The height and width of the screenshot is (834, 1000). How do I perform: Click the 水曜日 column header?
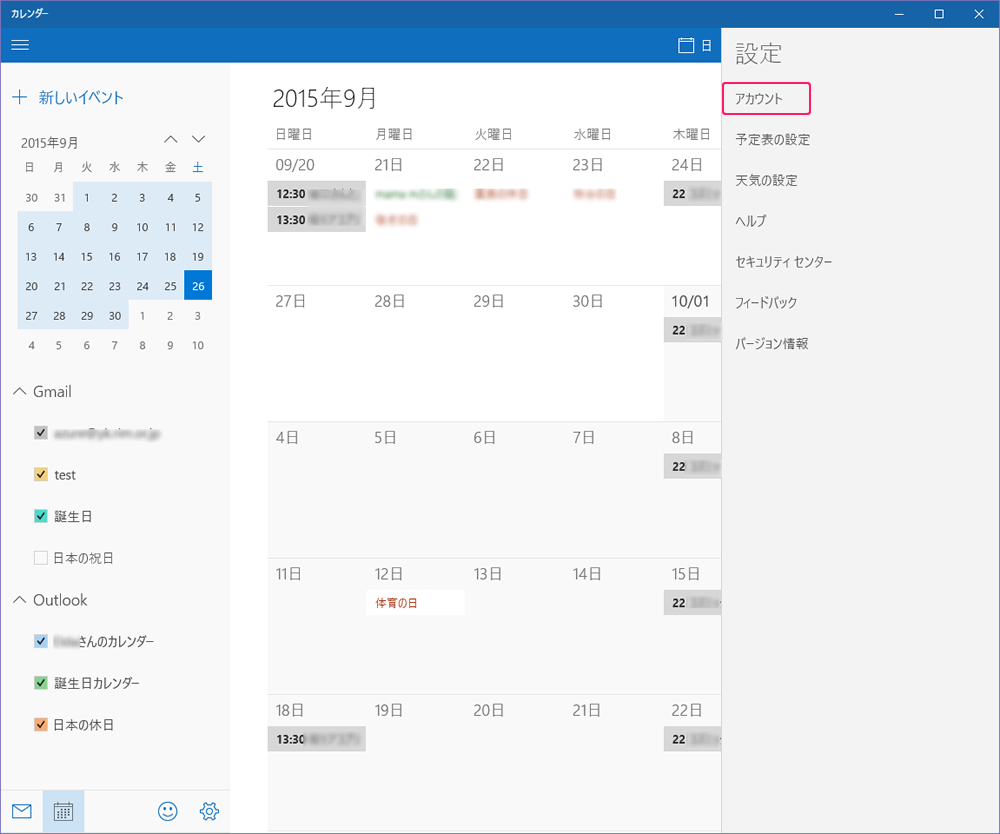[x=592, y=134]
